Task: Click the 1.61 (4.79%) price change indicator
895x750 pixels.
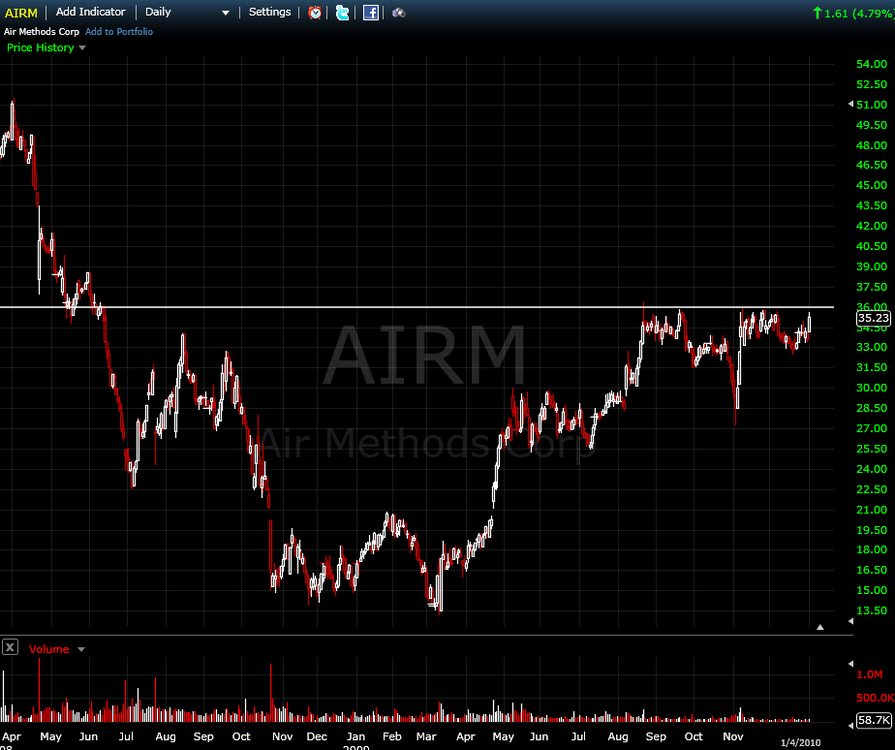Action: coord(854,13)
